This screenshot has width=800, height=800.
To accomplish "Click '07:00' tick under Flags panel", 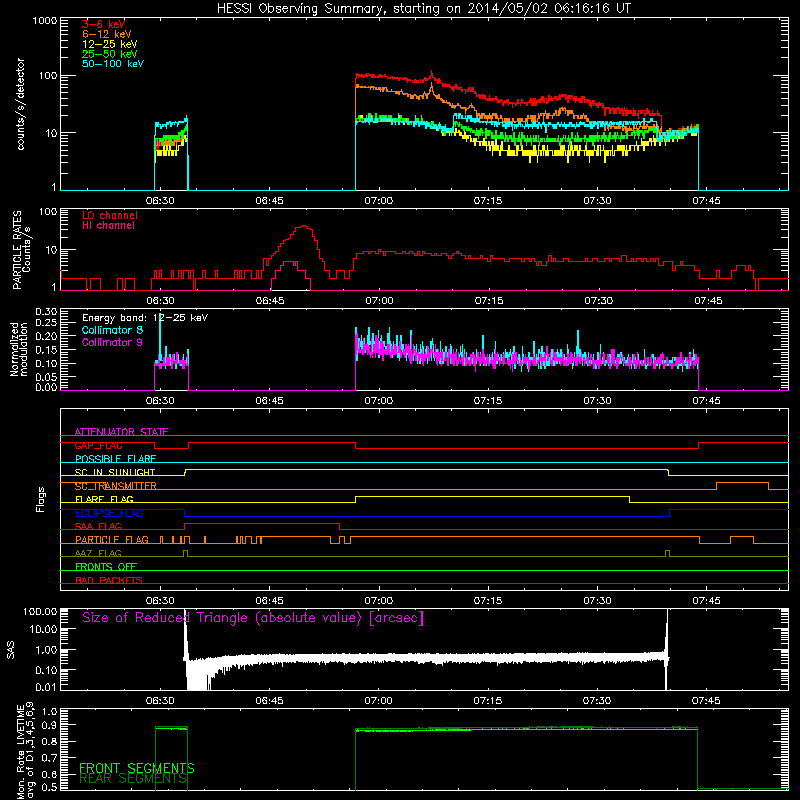I will [x=379, y=601].
